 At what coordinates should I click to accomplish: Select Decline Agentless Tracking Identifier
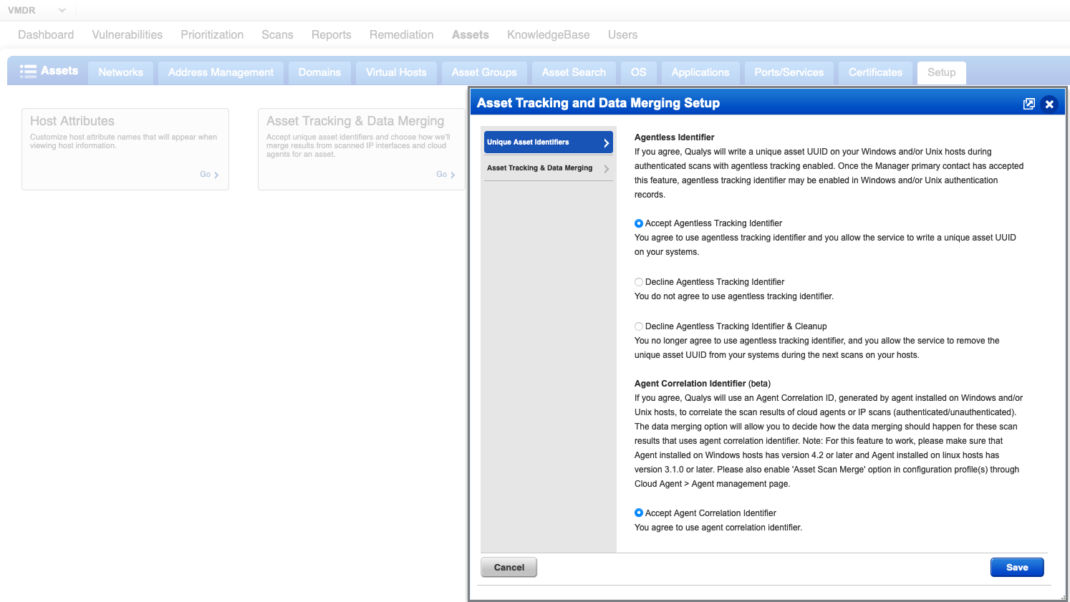click(638, 281)
